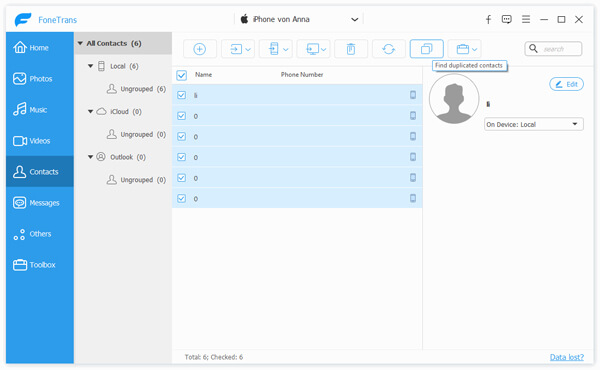
Task: Click the refresh contacts icon
Action: tap(388, 49)
